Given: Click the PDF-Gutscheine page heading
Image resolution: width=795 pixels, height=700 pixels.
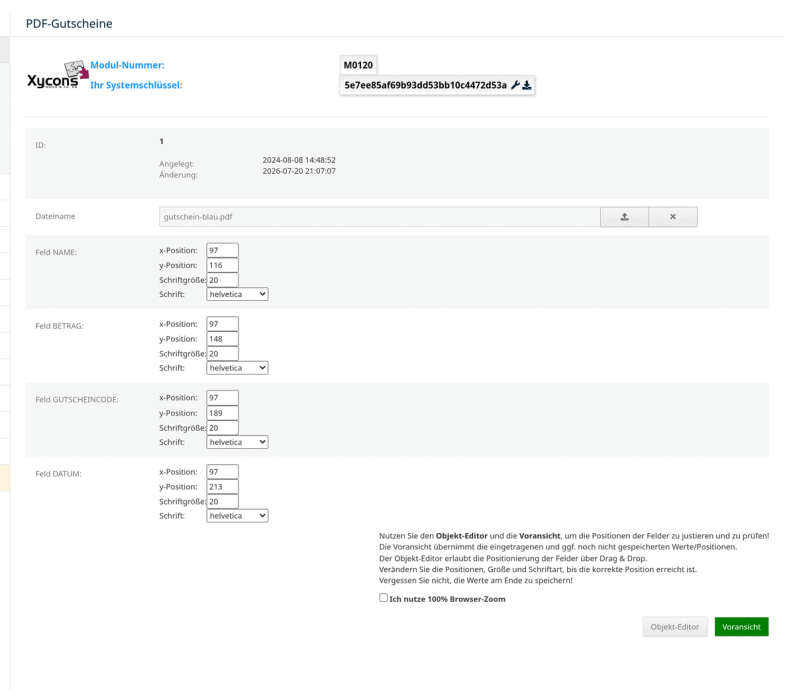Looking at the screenshot, I should pyautogui.click(x=69, y=23).
